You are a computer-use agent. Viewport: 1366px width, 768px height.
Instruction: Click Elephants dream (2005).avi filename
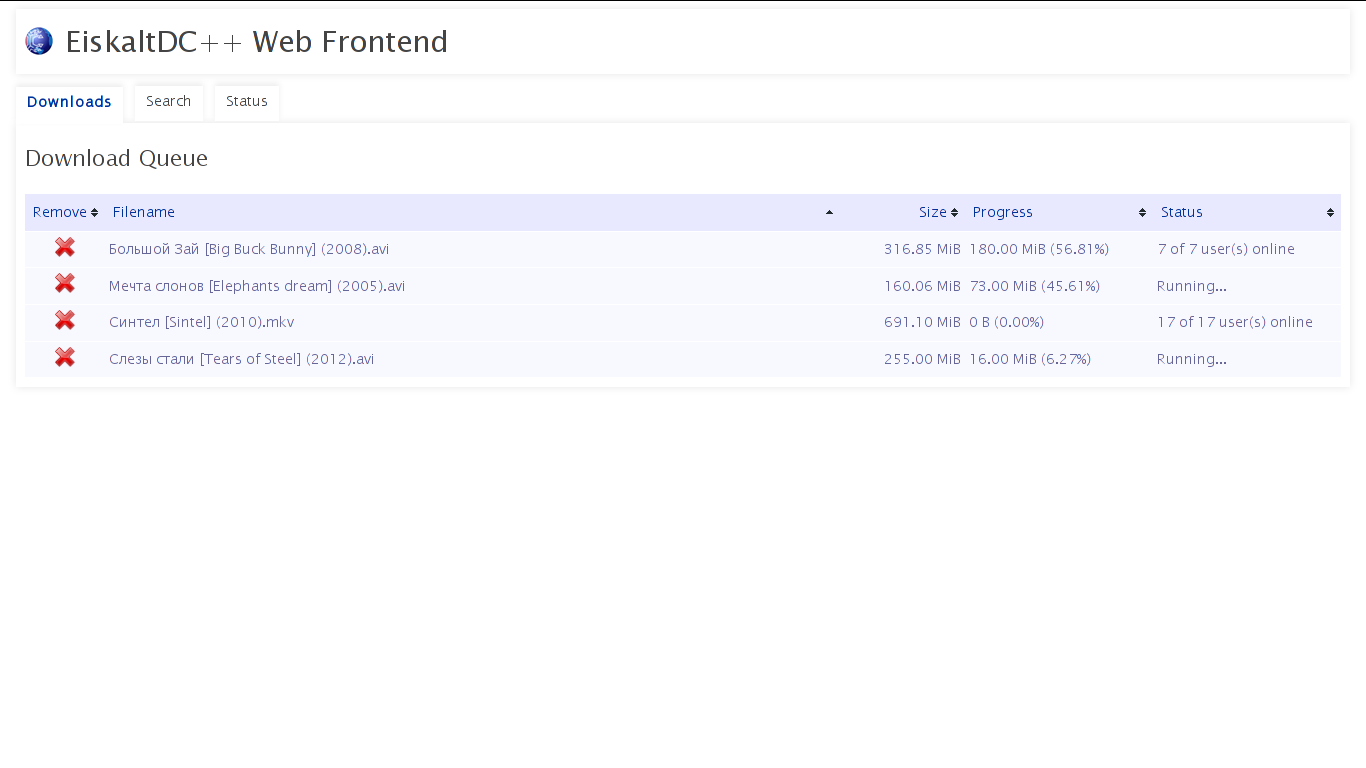[257, 286]
